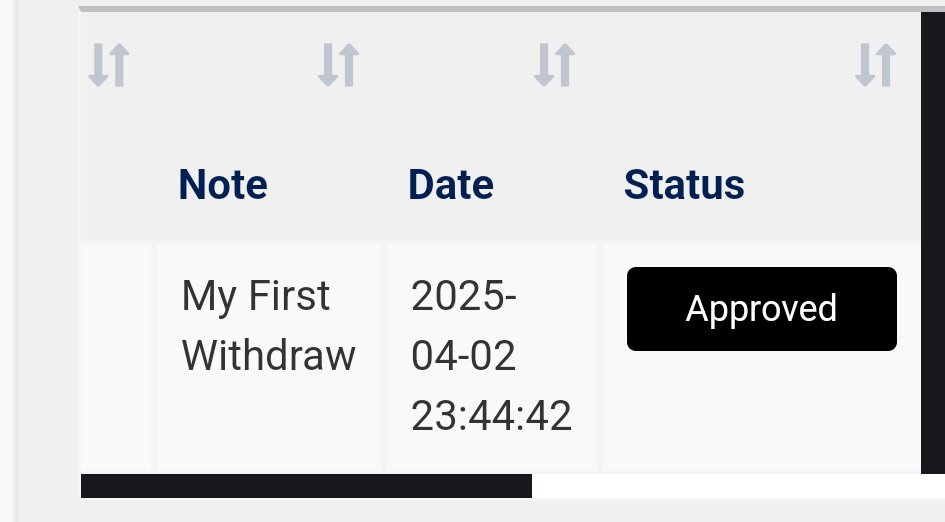The width and height of the screenshot is (945, 522).
Task: Click the sort arrows above Note column
Action: point(338,66)
